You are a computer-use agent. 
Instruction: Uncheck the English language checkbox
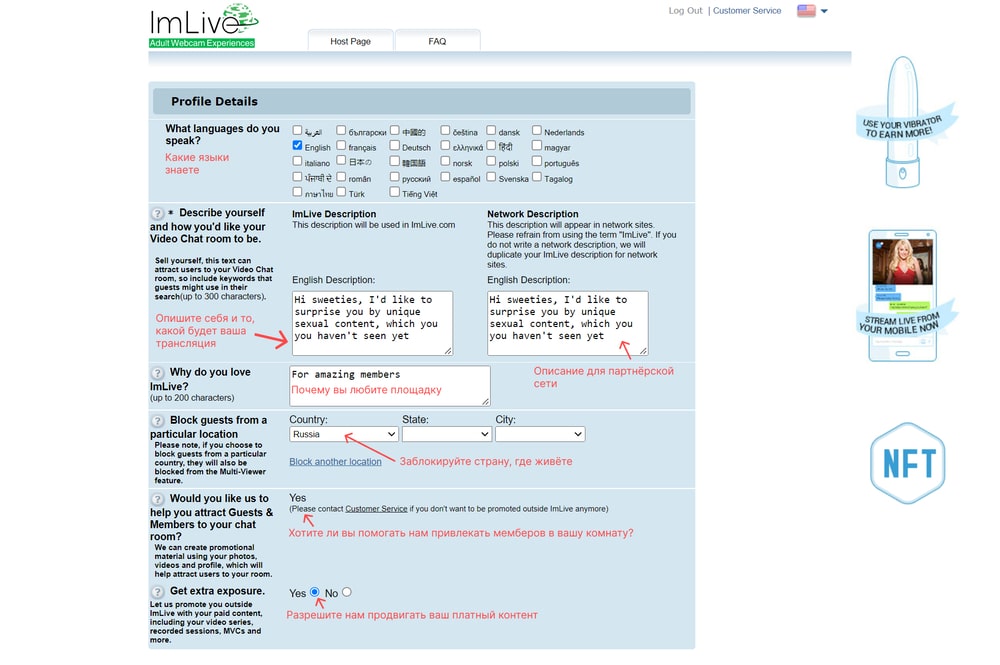click(x=298, y=146)
